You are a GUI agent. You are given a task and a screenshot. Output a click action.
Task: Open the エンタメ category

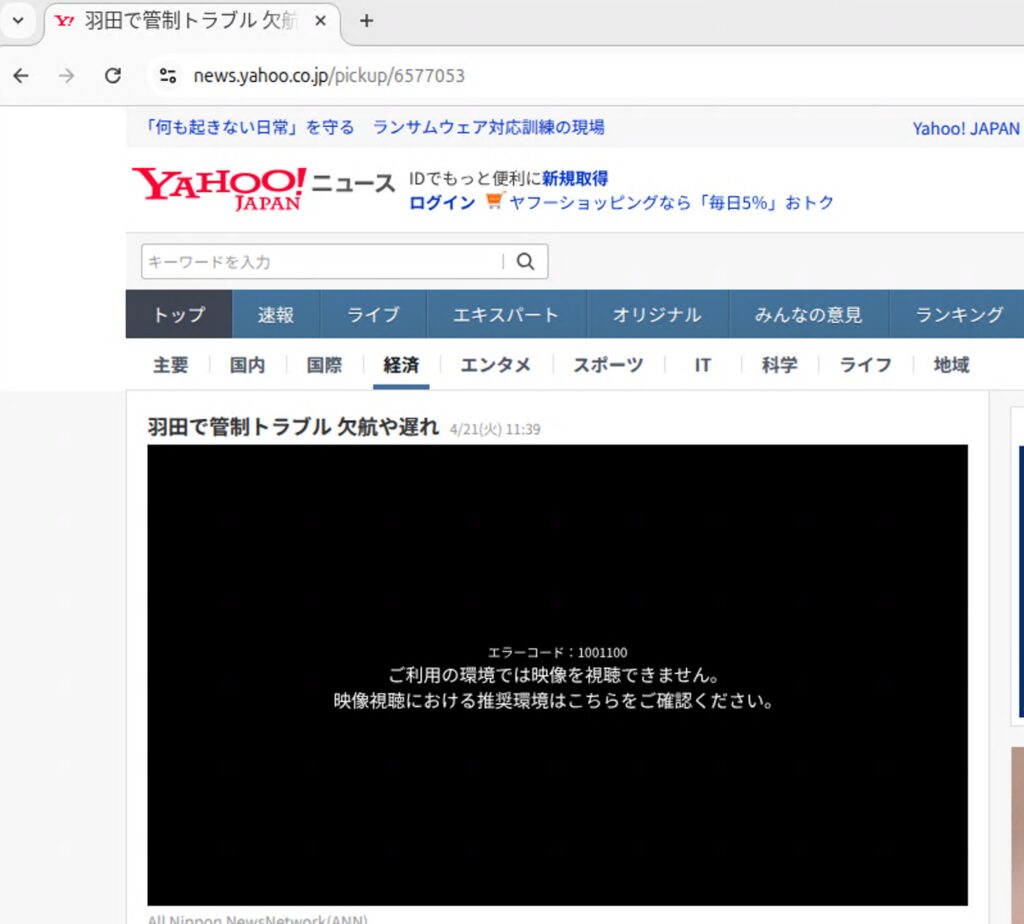[495, 365]
